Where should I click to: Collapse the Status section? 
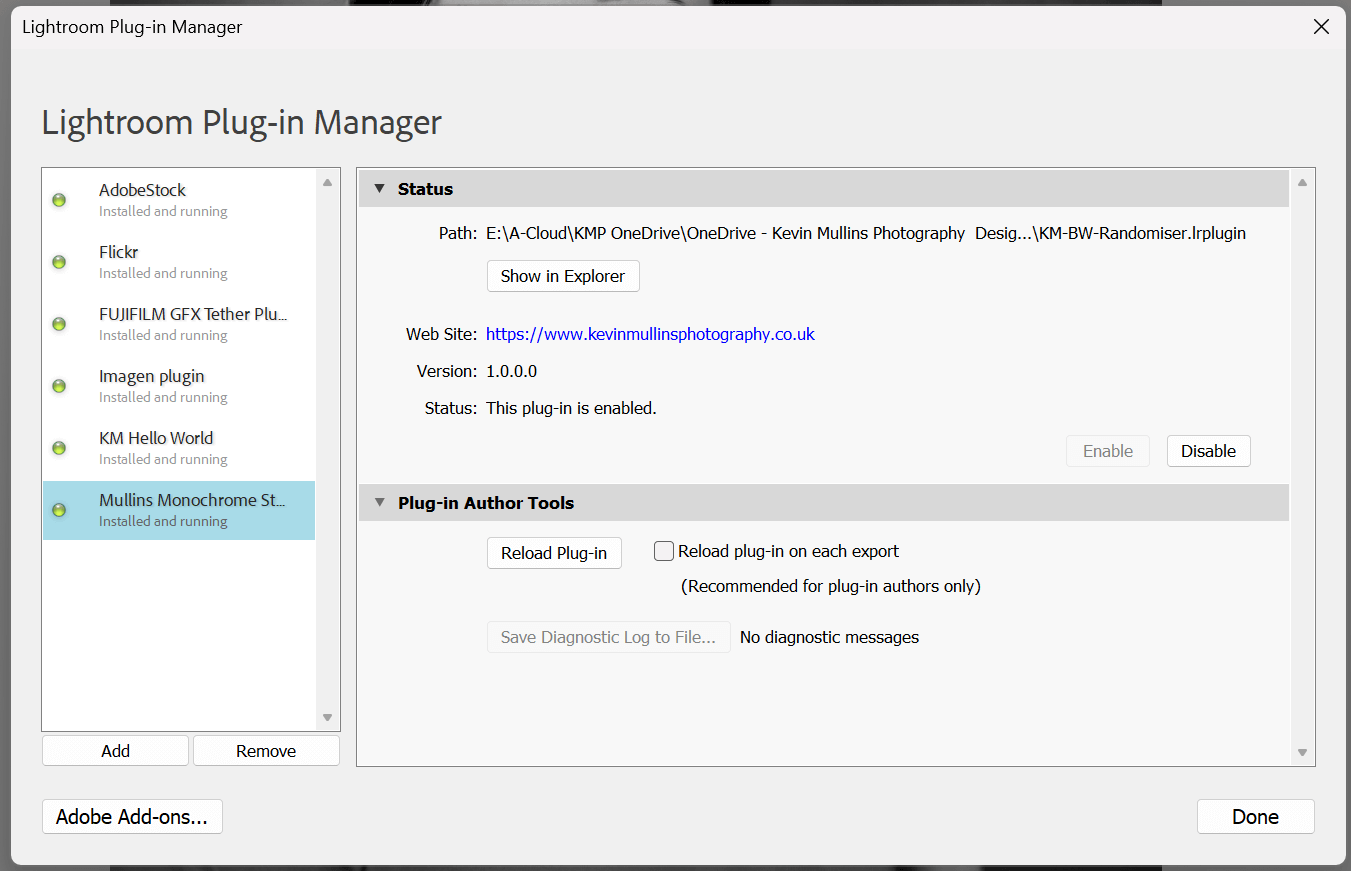tap(380, 188)
